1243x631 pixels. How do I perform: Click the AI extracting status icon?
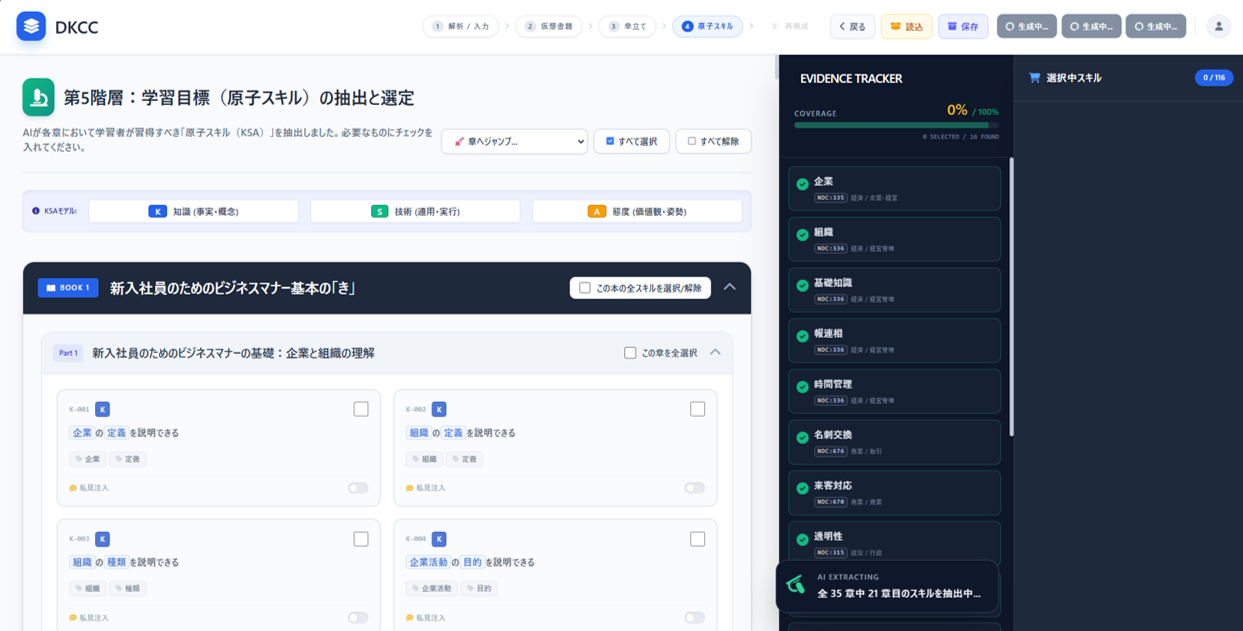(x=796, y=585)
